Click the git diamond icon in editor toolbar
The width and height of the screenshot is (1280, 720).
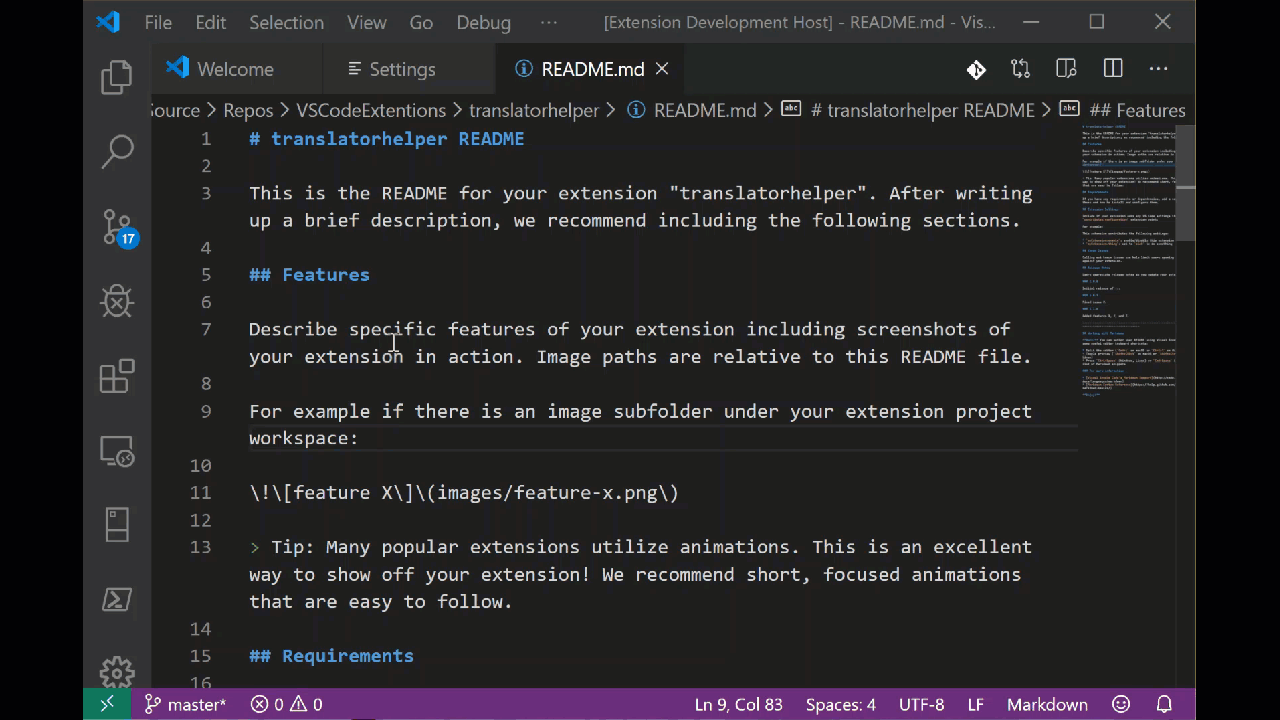click(x=976, y=69)
